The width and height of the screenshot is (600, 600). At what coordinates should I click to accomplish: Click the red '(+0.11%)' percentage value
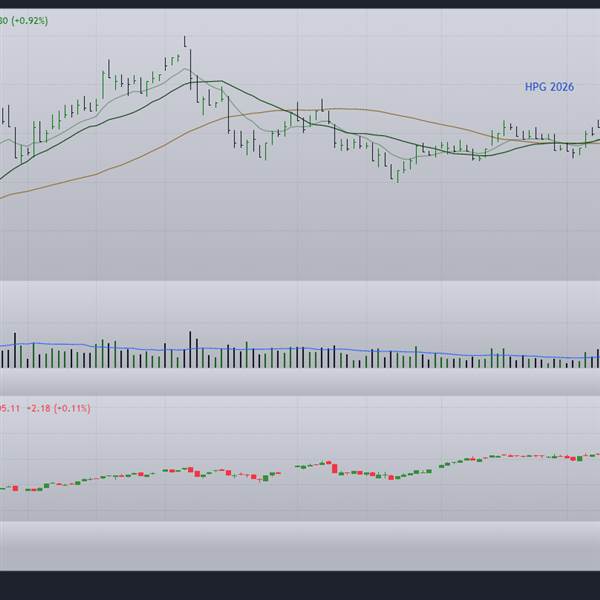point(72,408)
